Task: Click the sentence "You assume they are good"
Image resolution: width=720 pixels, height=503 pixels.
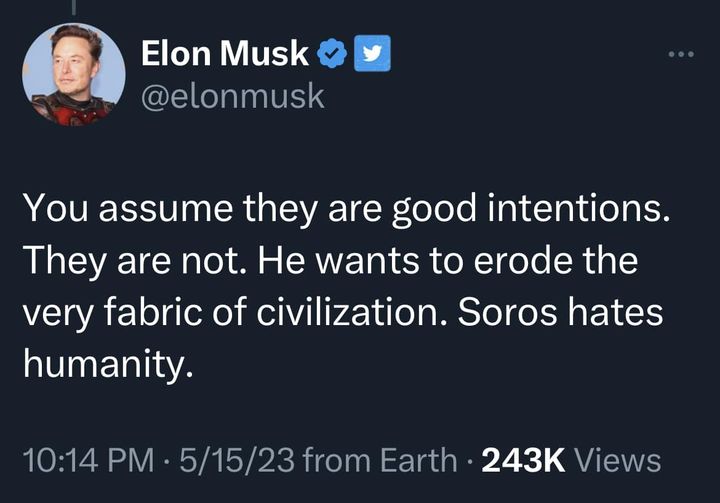Action: pos(250,209)
